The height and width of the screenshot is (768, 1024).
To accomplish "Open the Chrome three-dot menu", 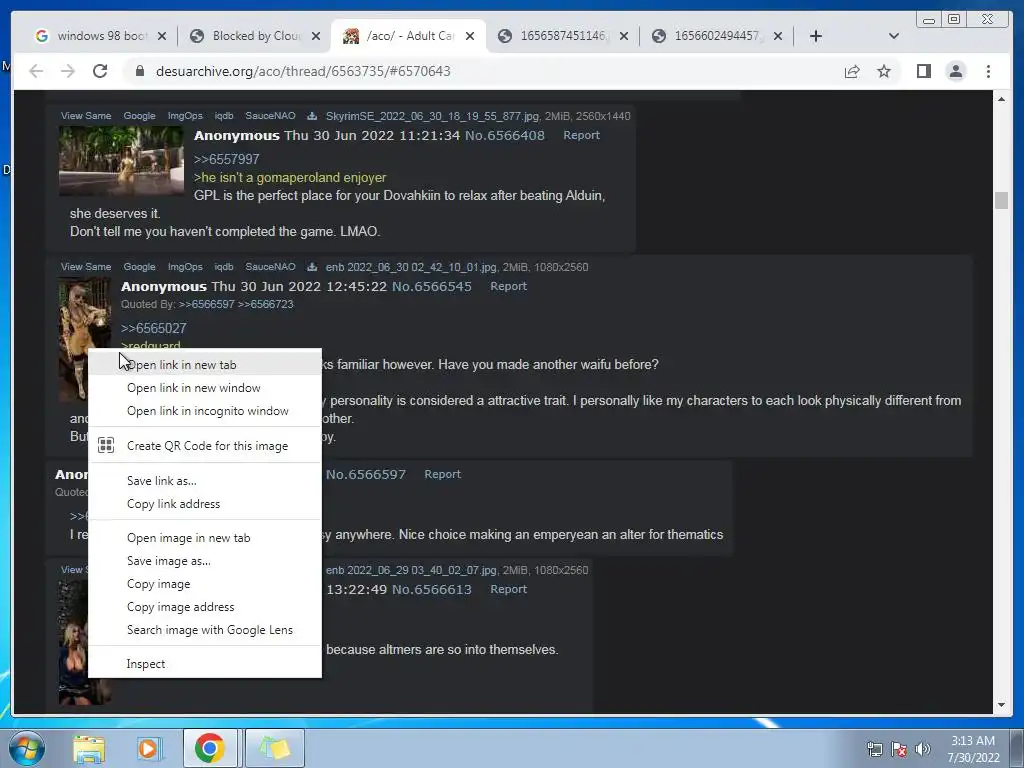I will (x=988, y=71).
